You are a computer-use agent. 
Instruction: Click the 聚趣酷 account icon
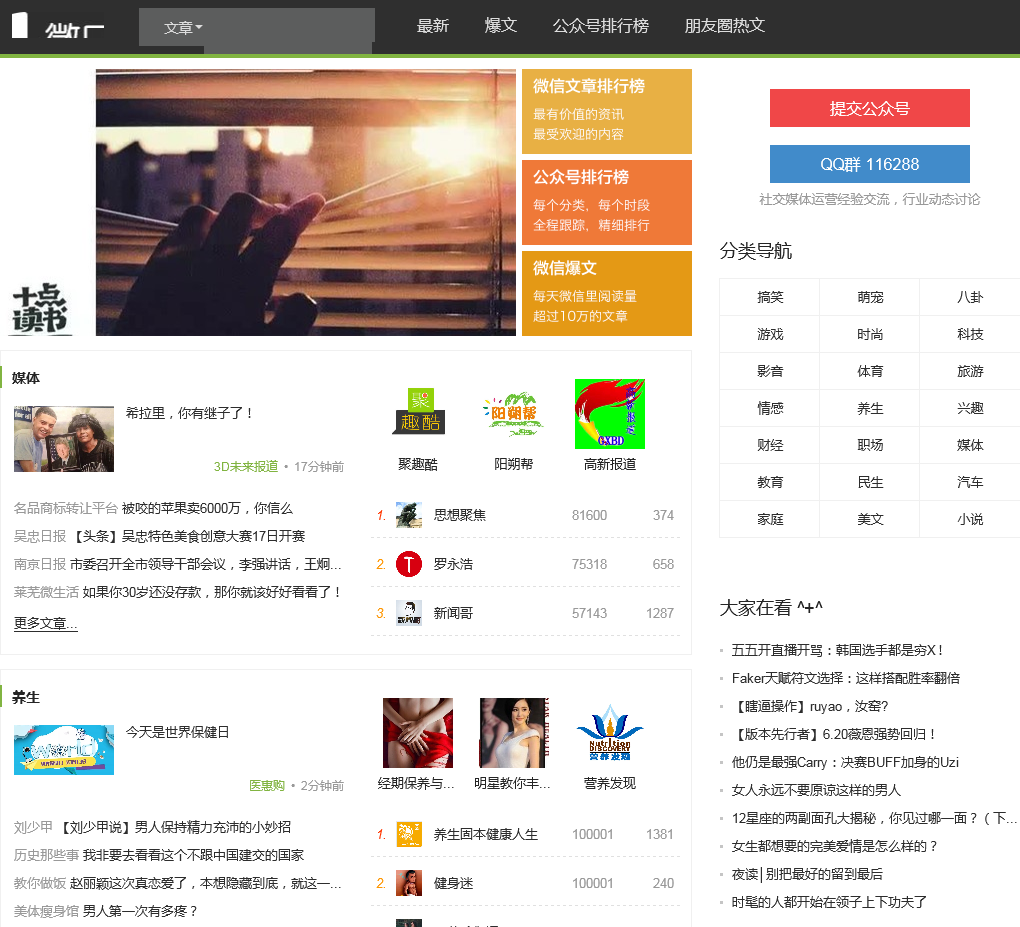point(418,414)
